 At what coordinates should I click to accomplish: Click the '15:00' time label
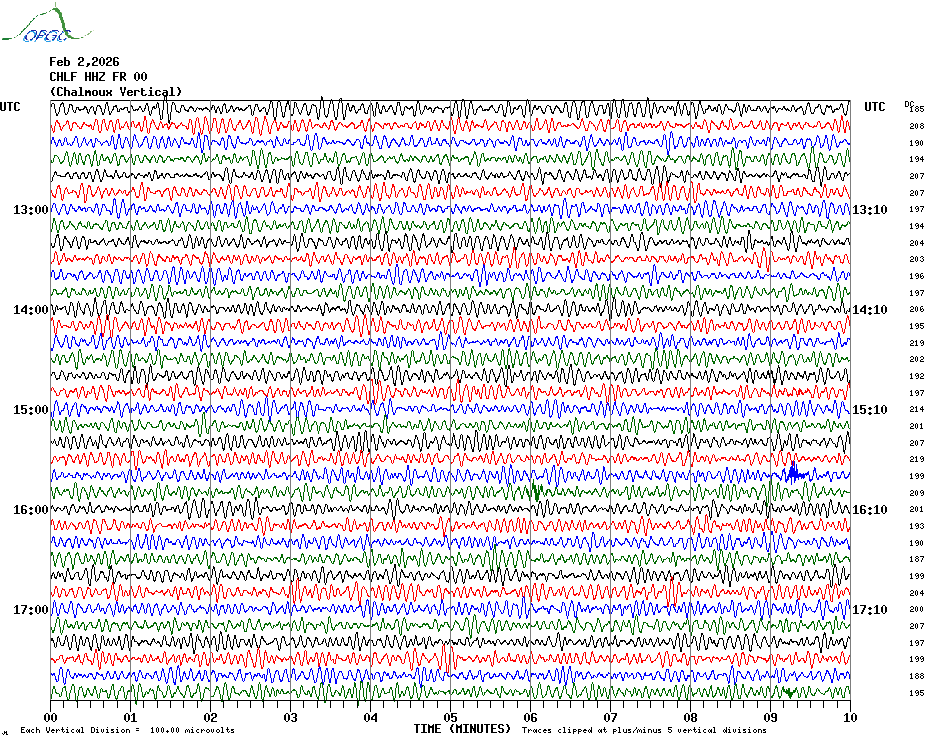coord(31,410)
